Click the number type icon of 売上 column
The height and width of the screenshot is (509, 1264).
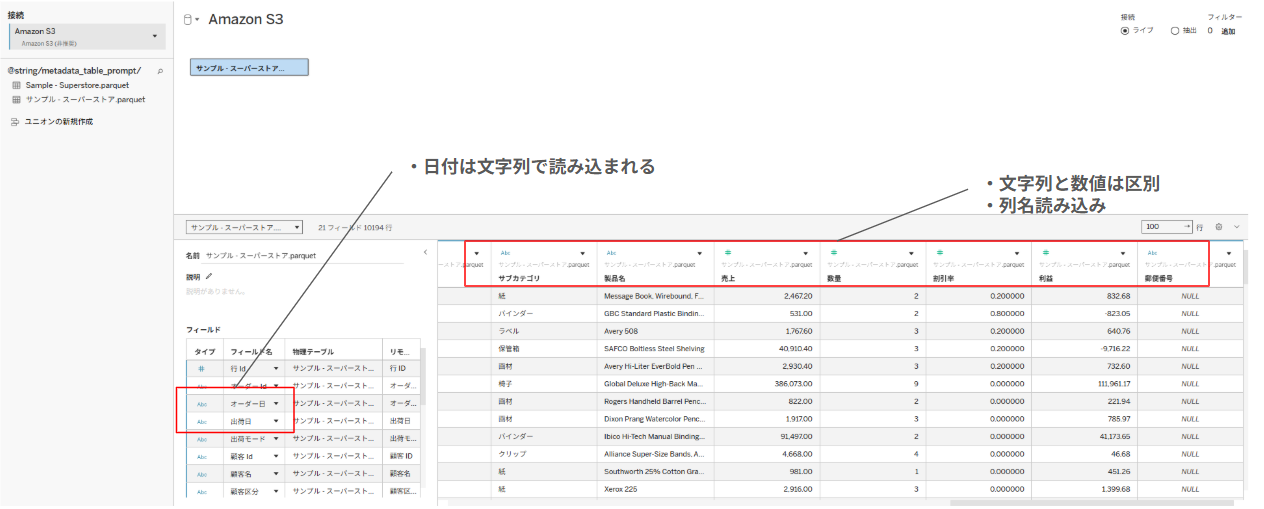click(727, 253)
